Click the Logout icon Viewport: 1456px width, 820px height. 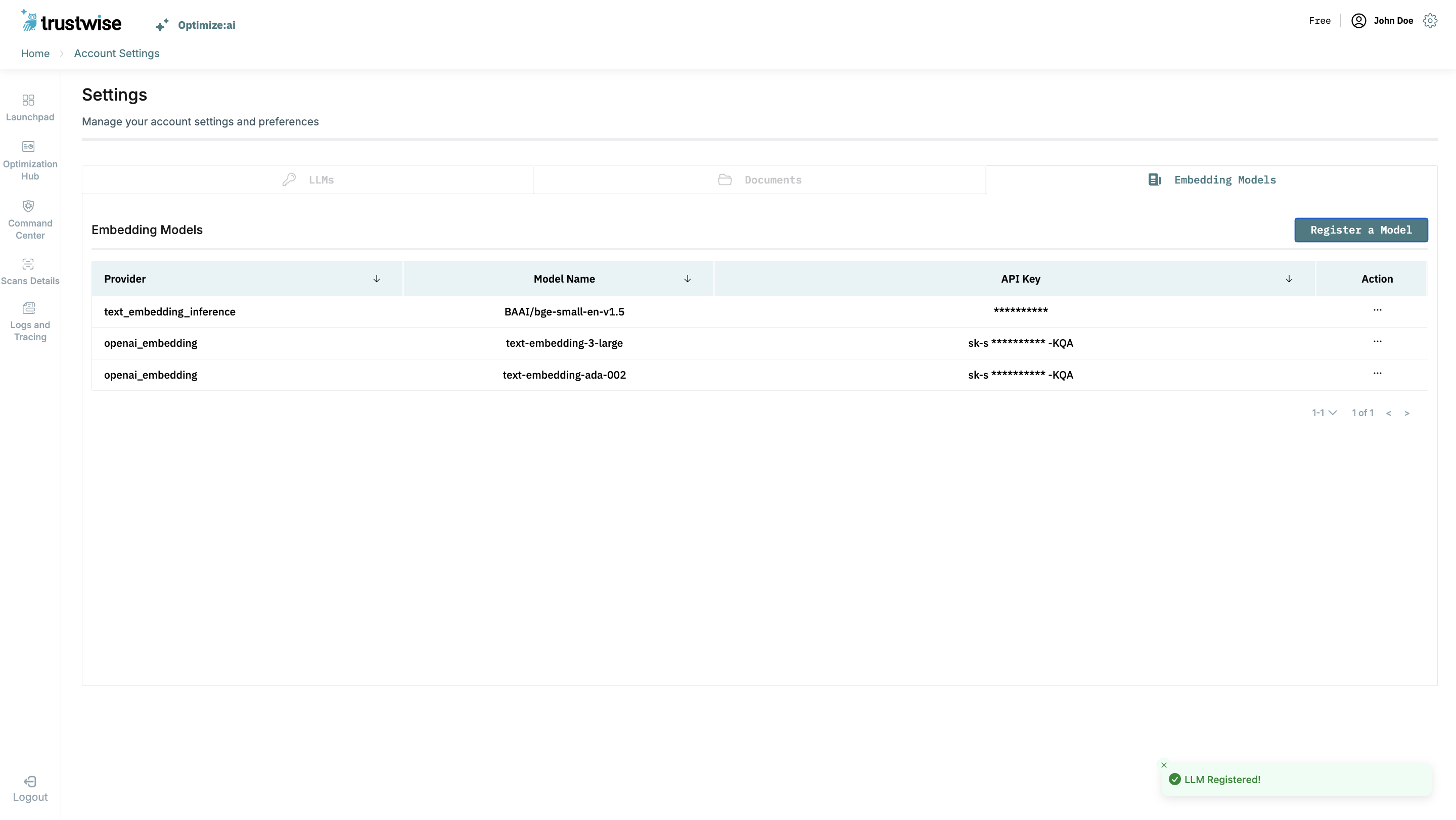(30, 782)
